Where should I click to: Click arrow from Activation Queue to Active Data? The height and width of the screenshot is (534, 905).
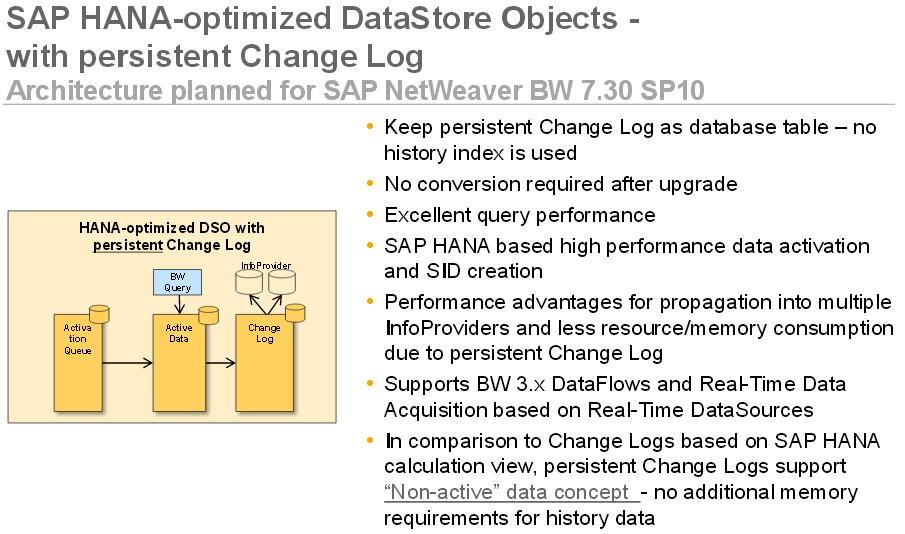click(126, 362)
